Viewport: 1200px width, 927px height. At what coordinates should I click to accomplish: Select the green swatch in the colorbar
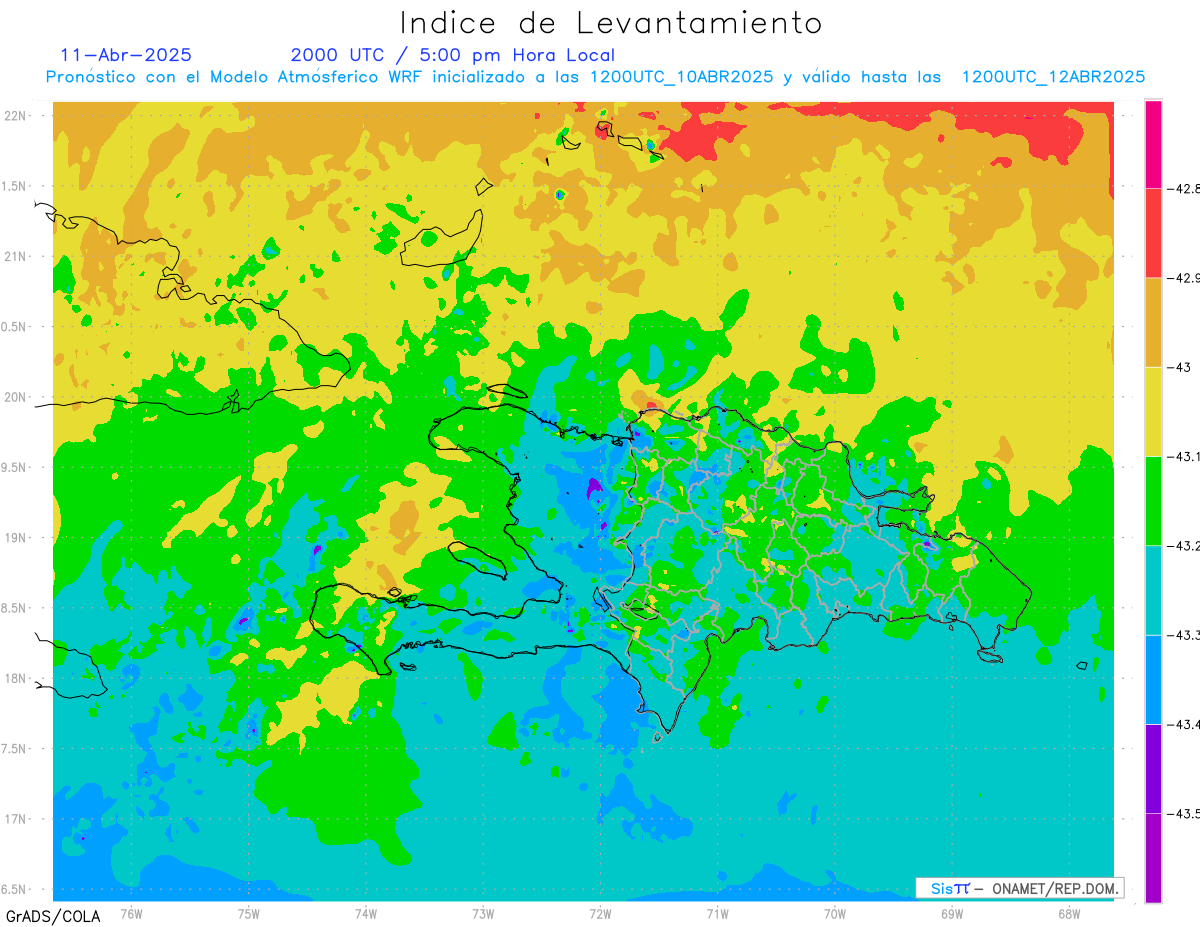[1153, 500]
